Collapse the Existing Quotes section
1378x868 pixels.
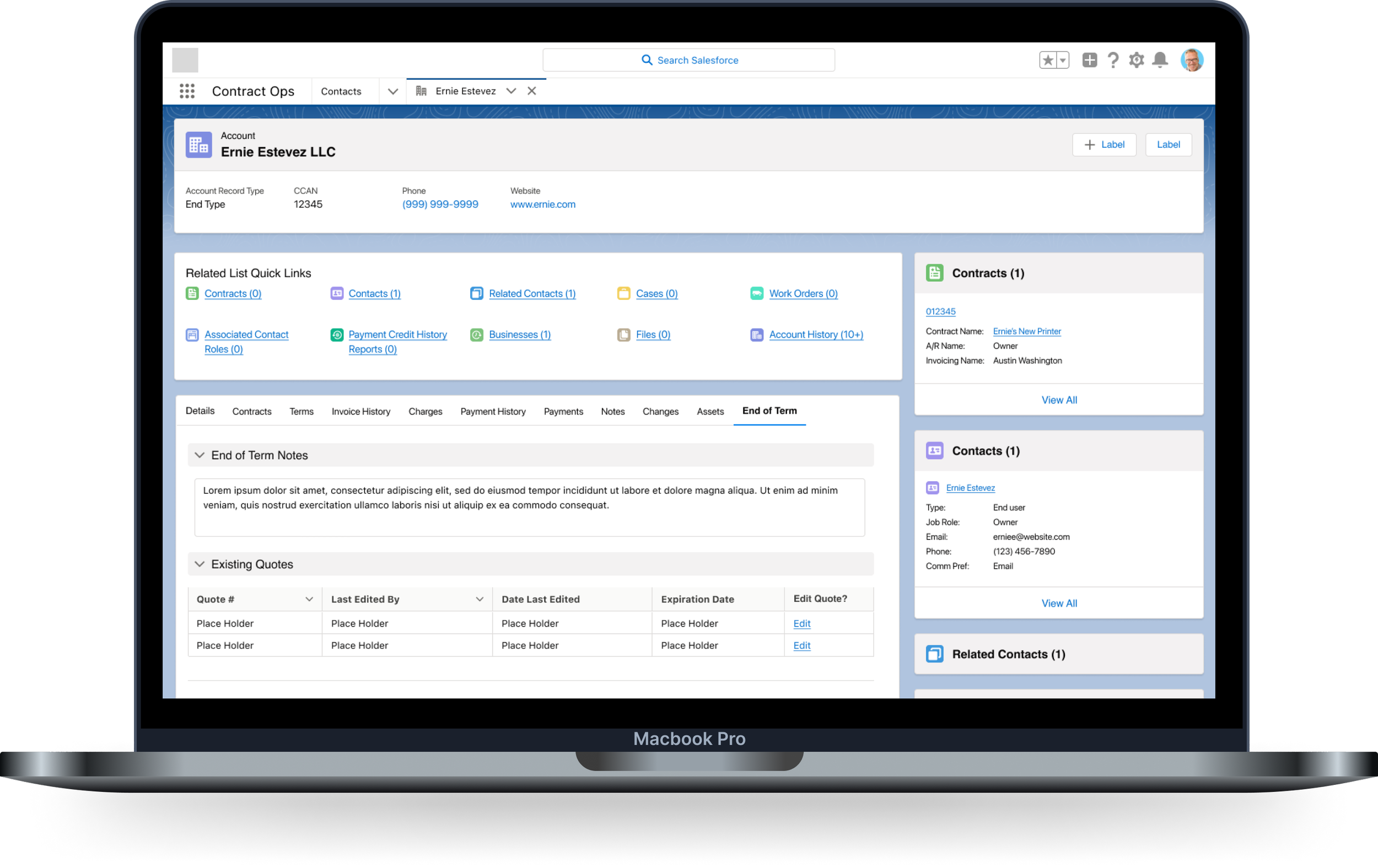pyautogui.click(x=199, y=564)
